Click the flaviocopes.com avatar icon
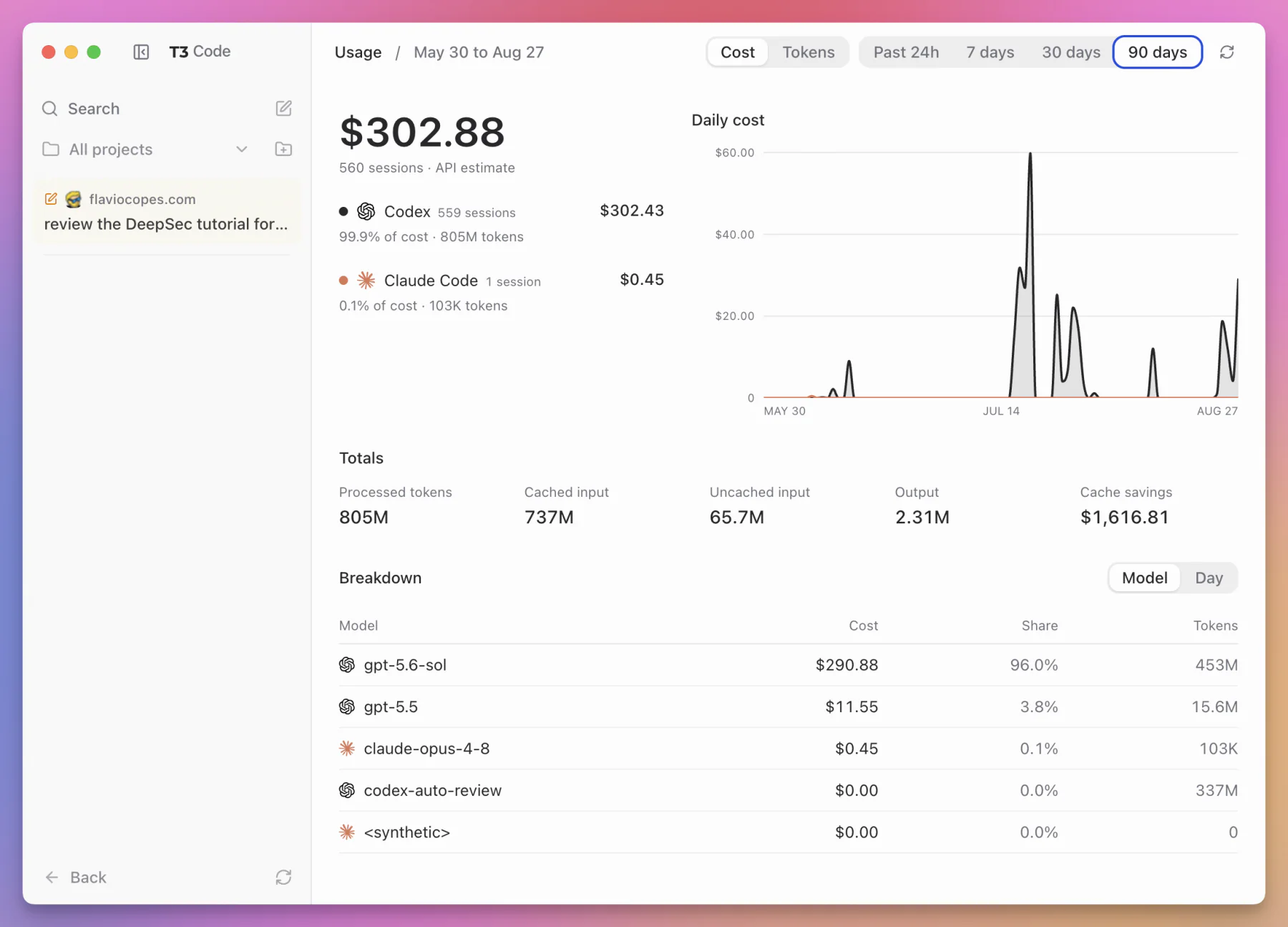 point(73,199)
